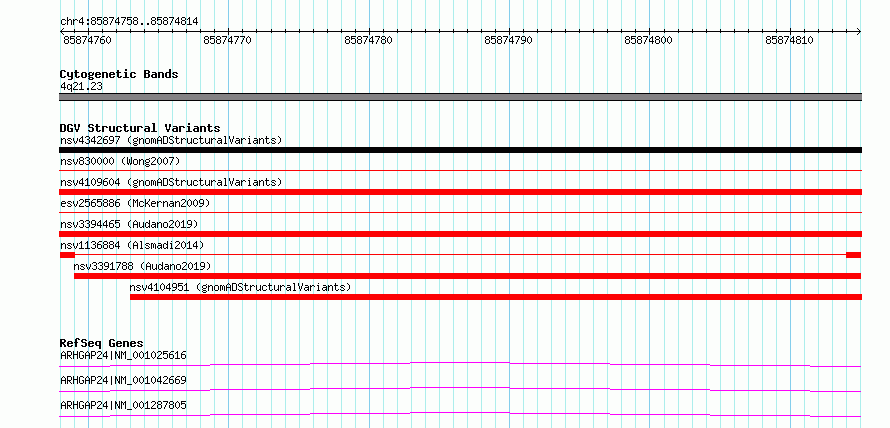This screenshot has height=428, width=890.
Task: Select the magenta NM_001042669 transcript line
Action: pos(460,389)
